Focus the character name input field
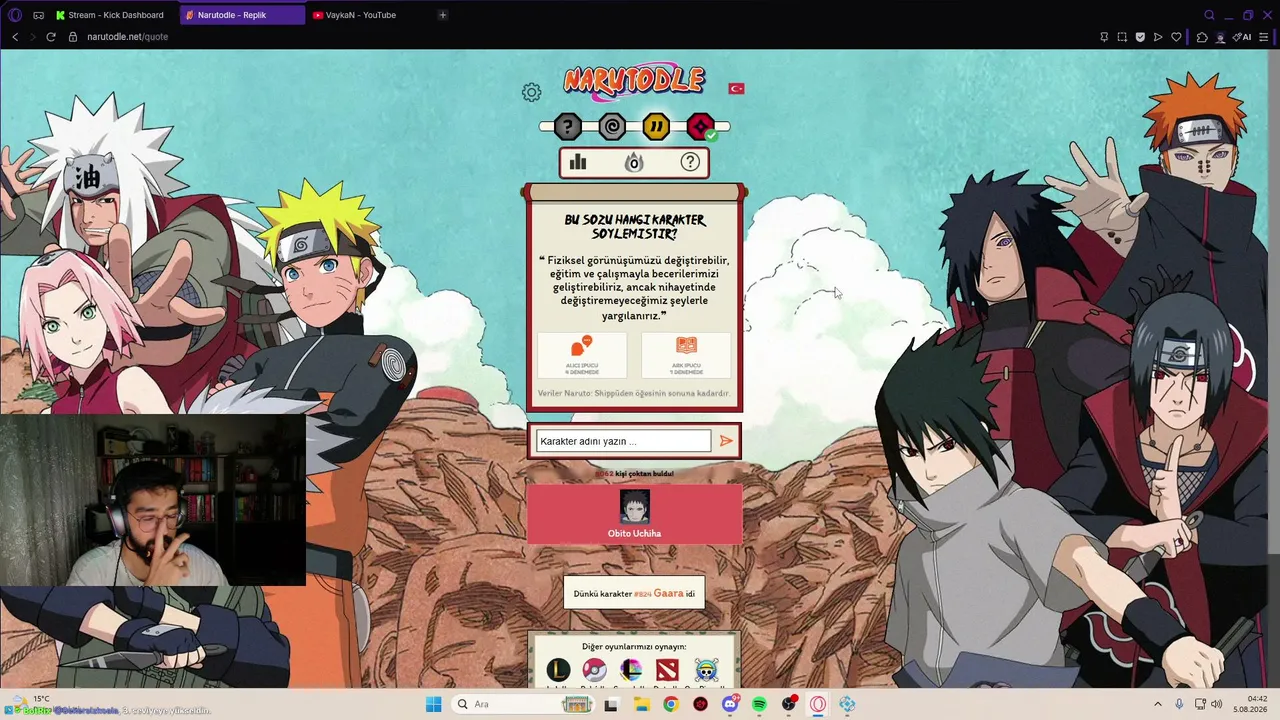This screenshot has width=1280, height=720. [623, 441]
